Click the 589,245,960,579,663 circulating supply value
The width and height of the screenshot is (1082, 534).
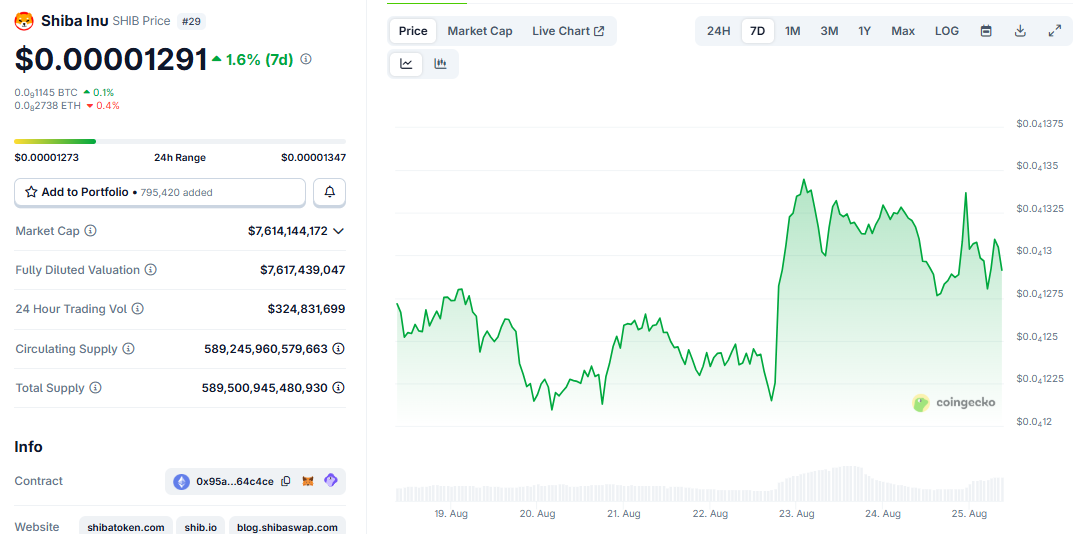coord(266,349)
